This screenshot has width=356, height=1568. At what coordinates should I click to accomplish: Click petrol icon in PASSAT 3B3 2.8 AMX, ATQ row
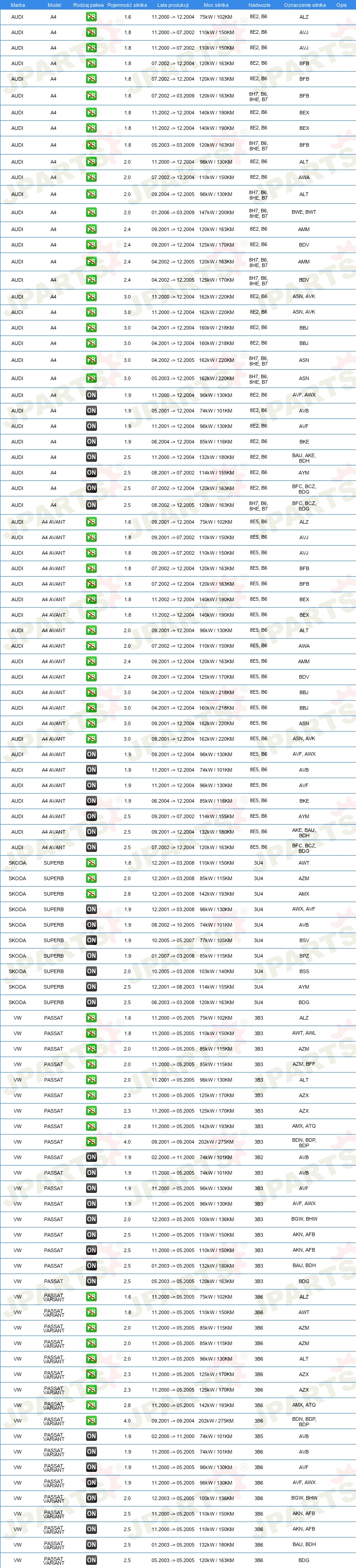coord(91,1127)
